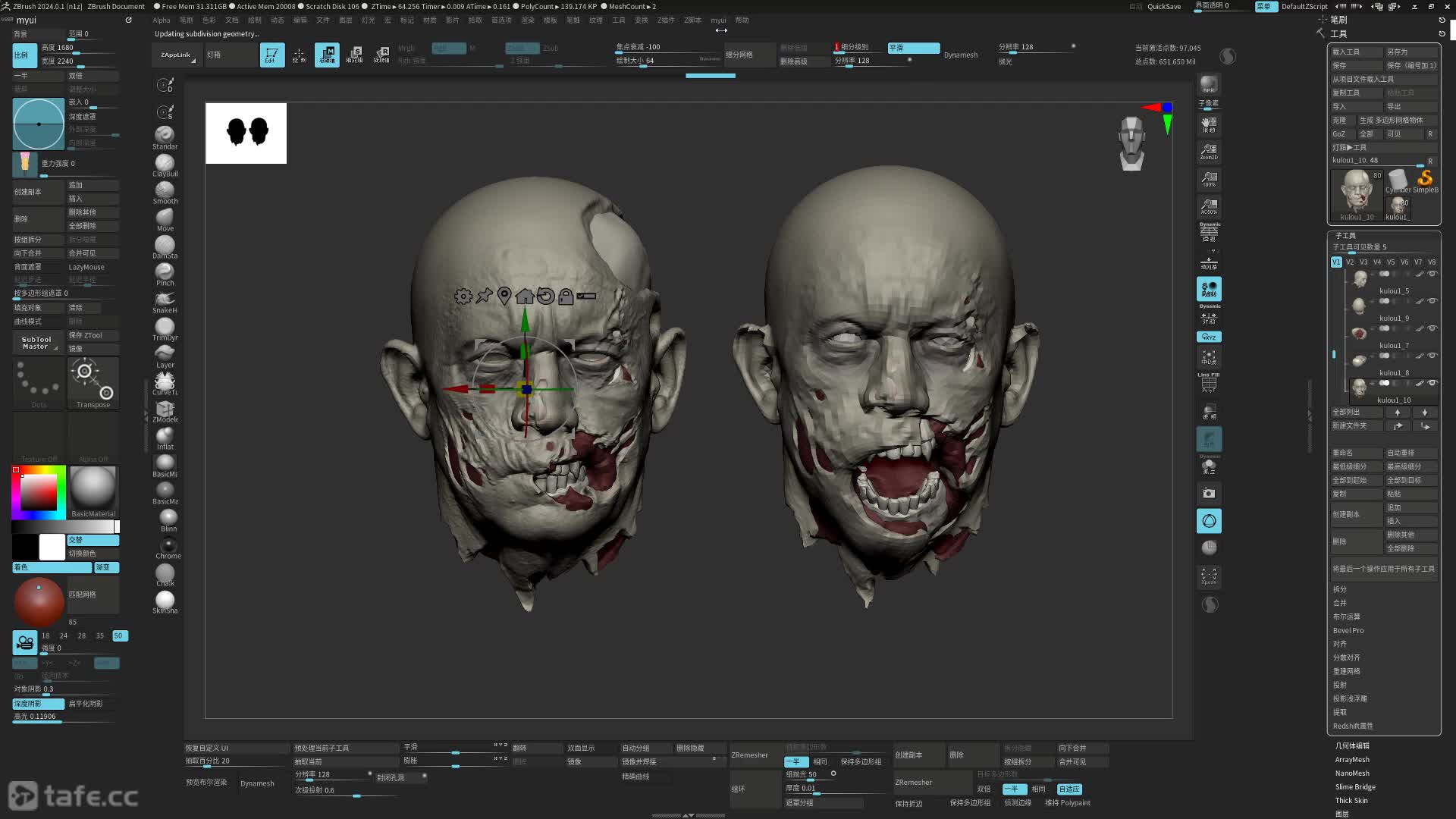Viewport: 1456px width, 819px height.
Task: Select the Scale transform icon
Action: pos(354,55)
